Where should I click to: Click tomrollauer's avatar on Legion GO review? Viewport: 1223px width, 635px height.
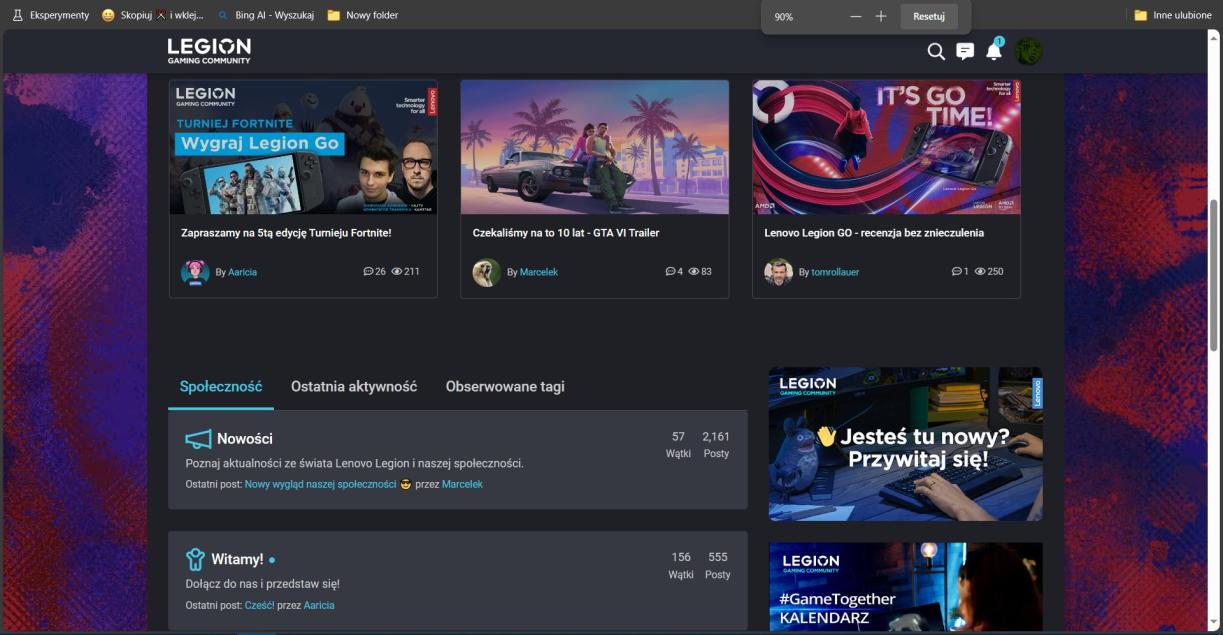[x=779, y=272]
